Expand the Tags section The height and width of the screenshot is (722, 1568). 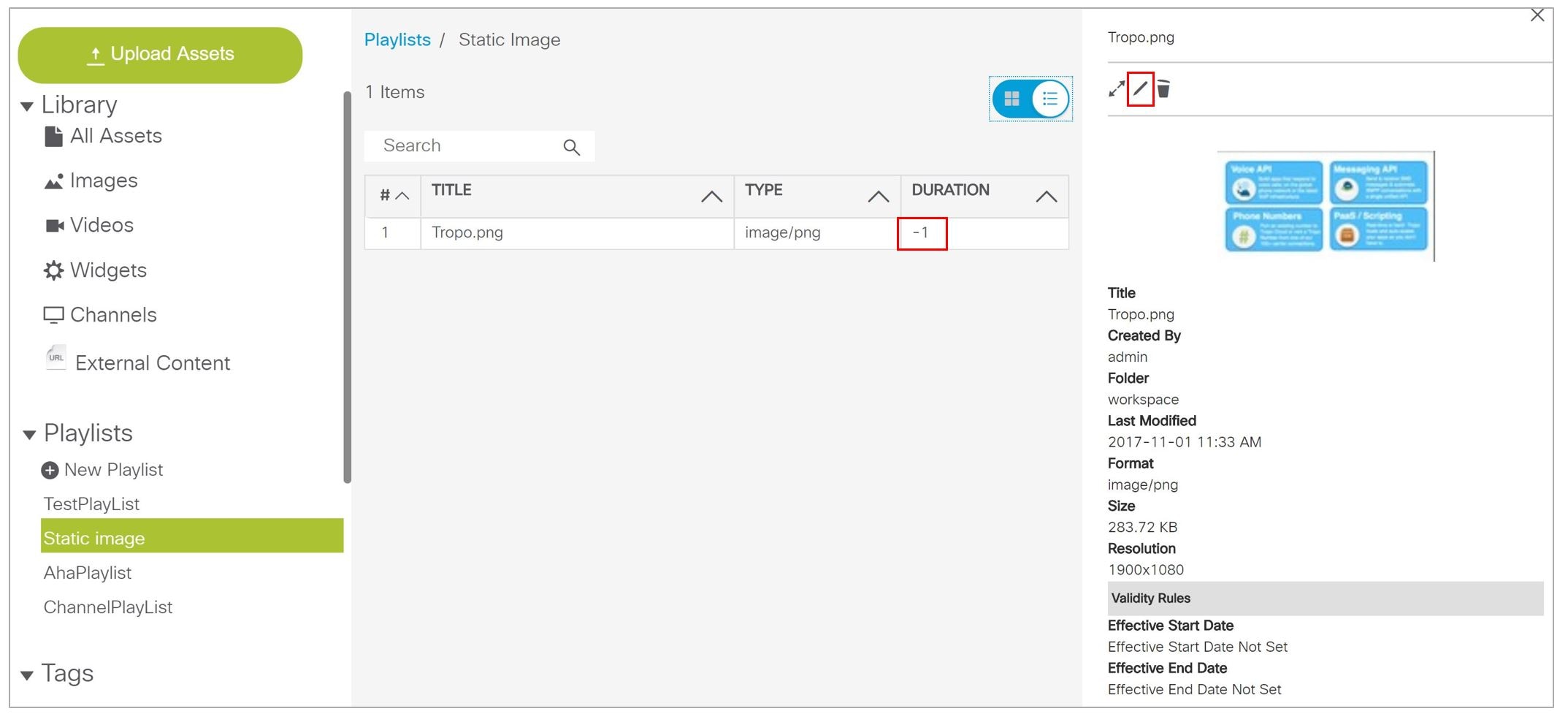[27, 674]
